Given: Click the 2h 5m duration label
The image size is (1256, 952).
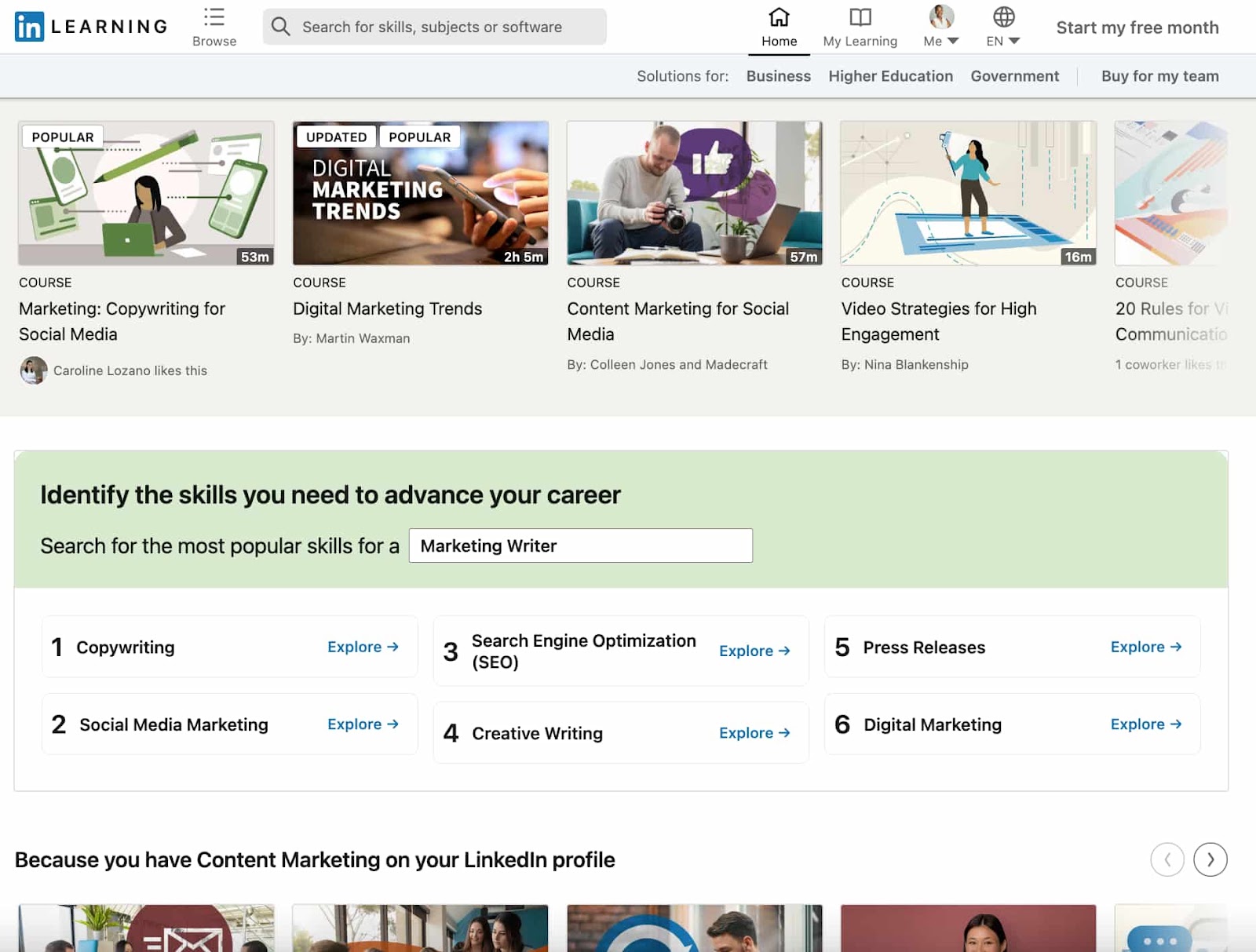Looking at the screenshot, I should pyautogui.click(x=523, y=257).
